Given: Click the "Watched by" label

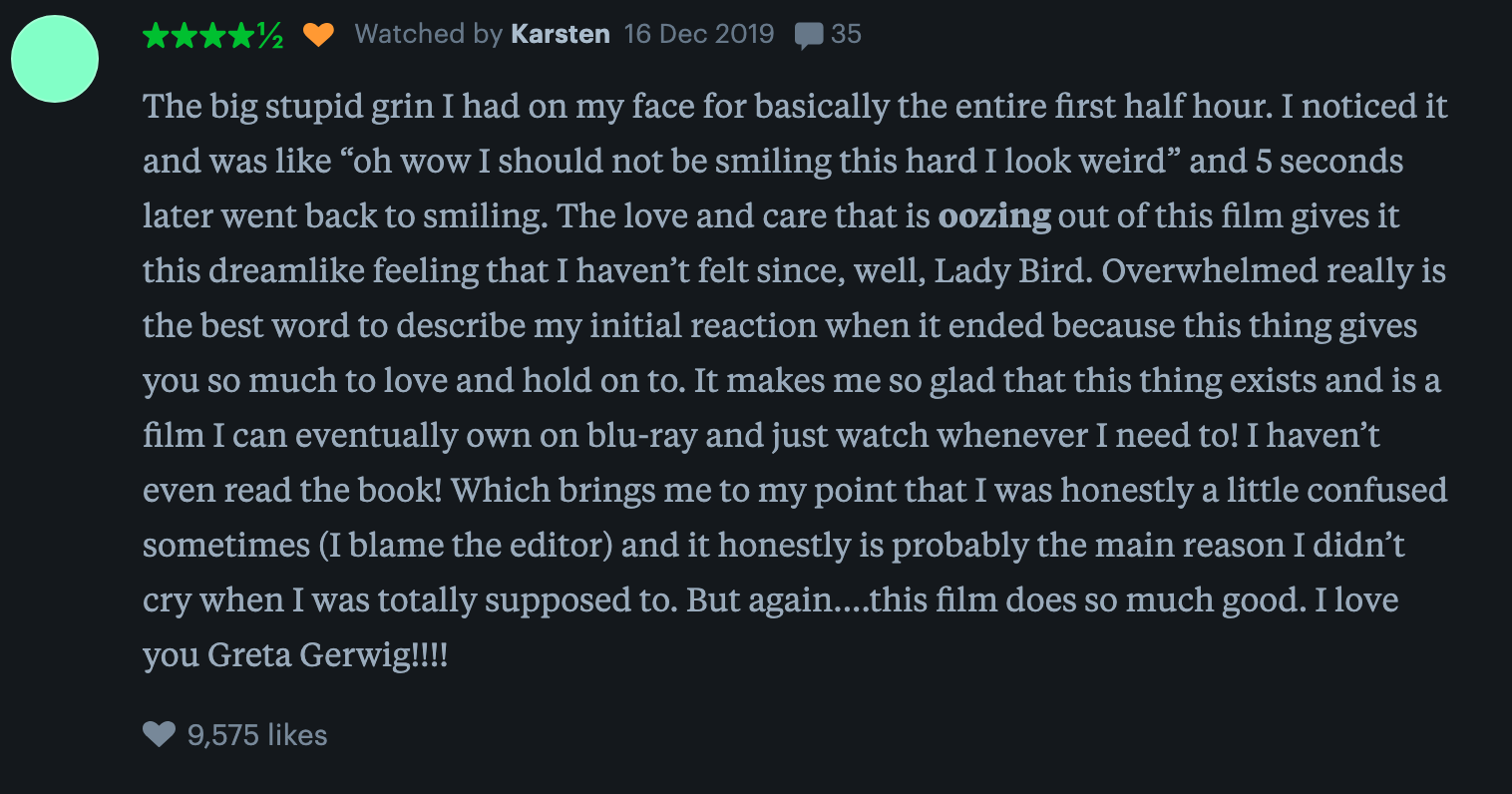Looking at the screenshot, I should point(429,34).
